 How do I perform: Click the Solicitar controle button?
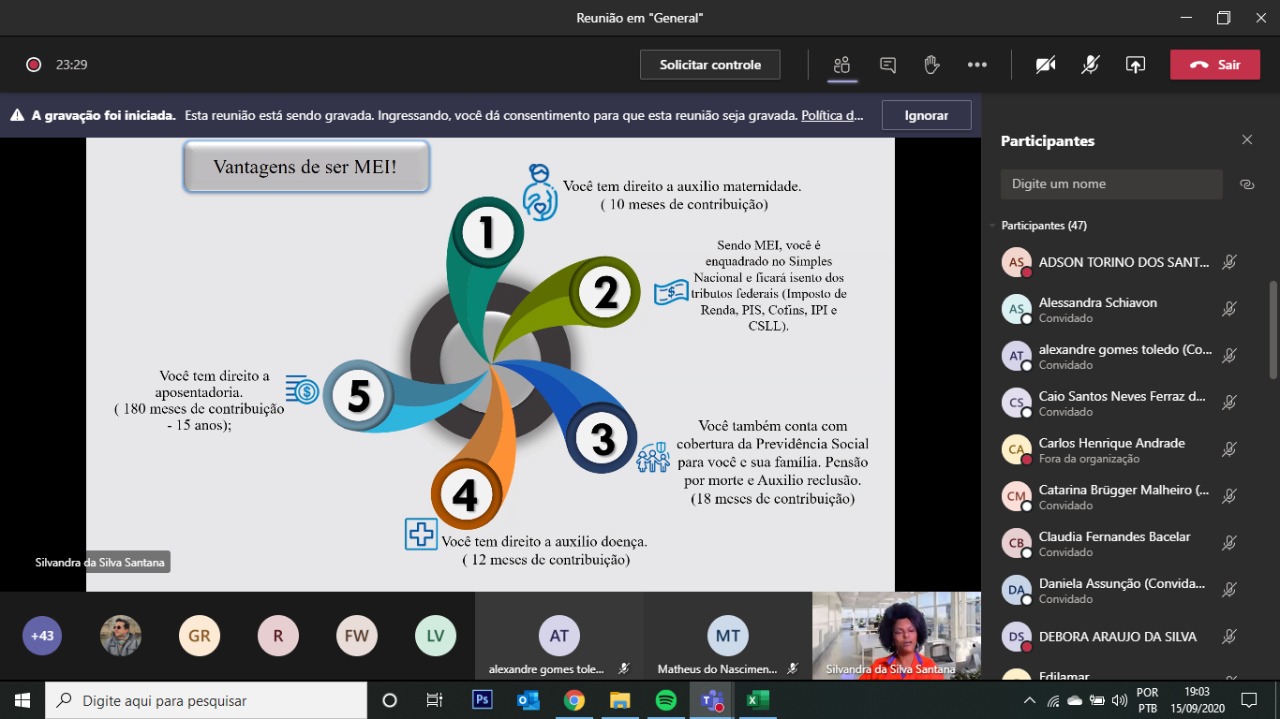click(710, 65)
